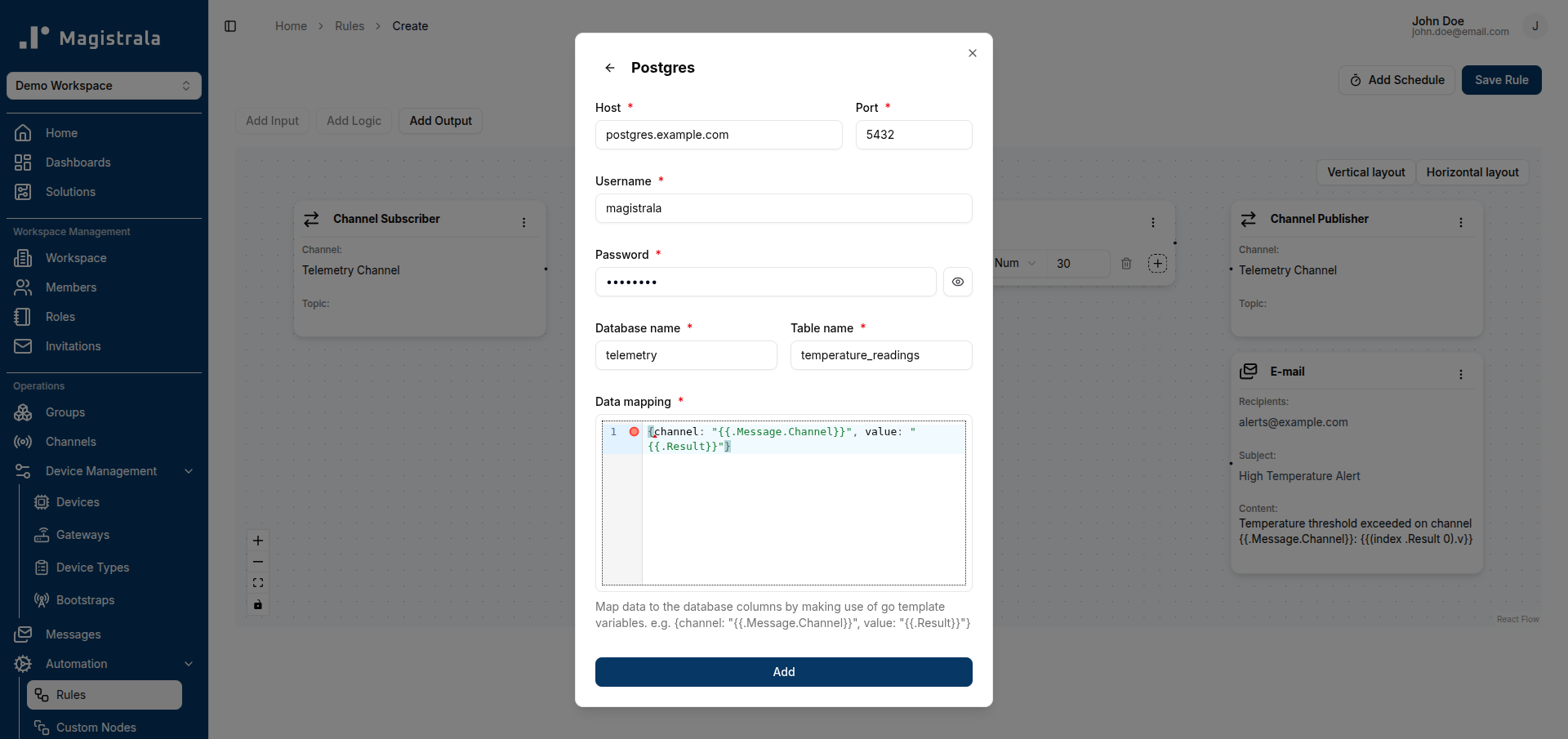
Task: Click the Magistrala logo
Action: 90,38
